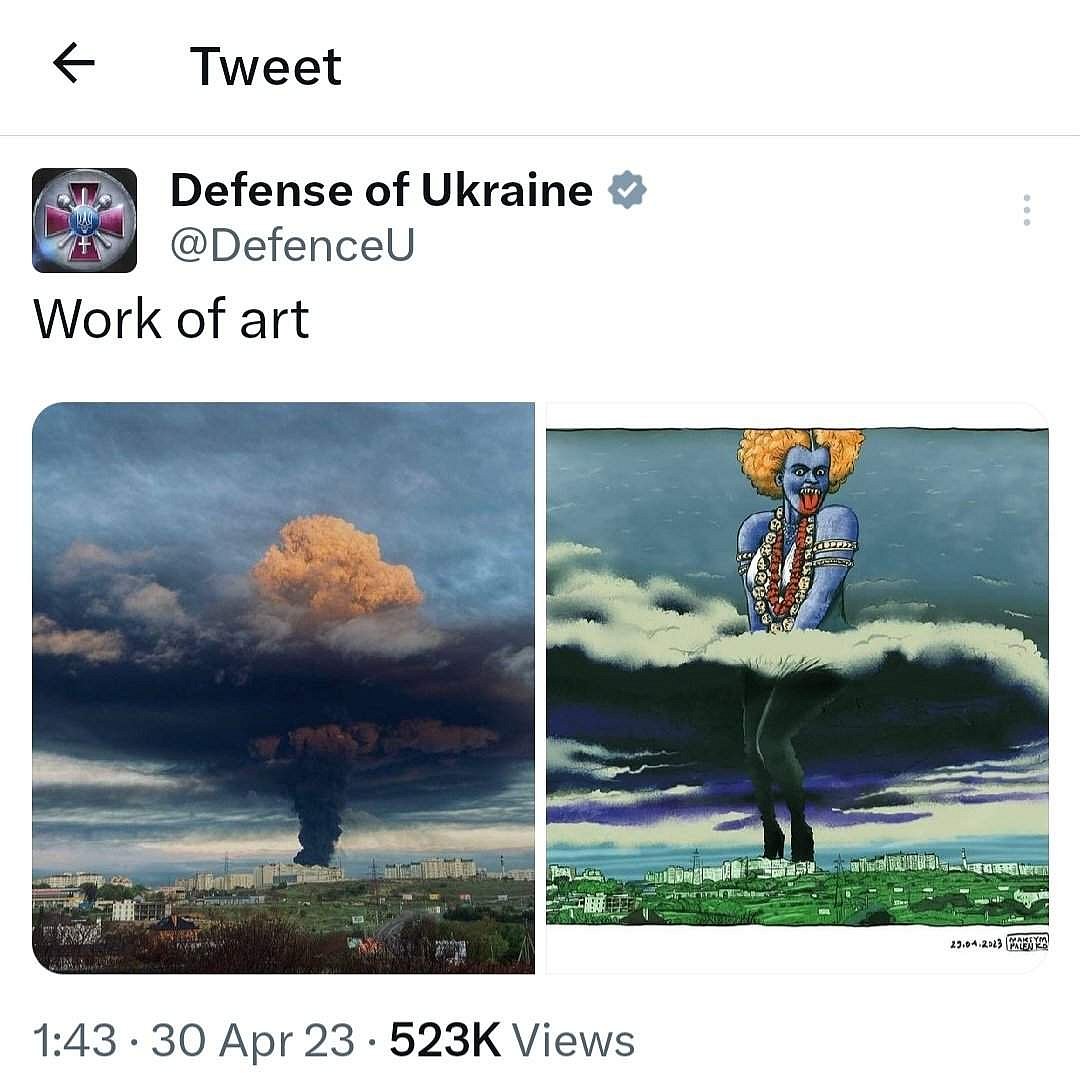This screenshot has height=1073, width=1080.
Task: Click the 1:43 timestamp
Action: (x=74, y=1039)
